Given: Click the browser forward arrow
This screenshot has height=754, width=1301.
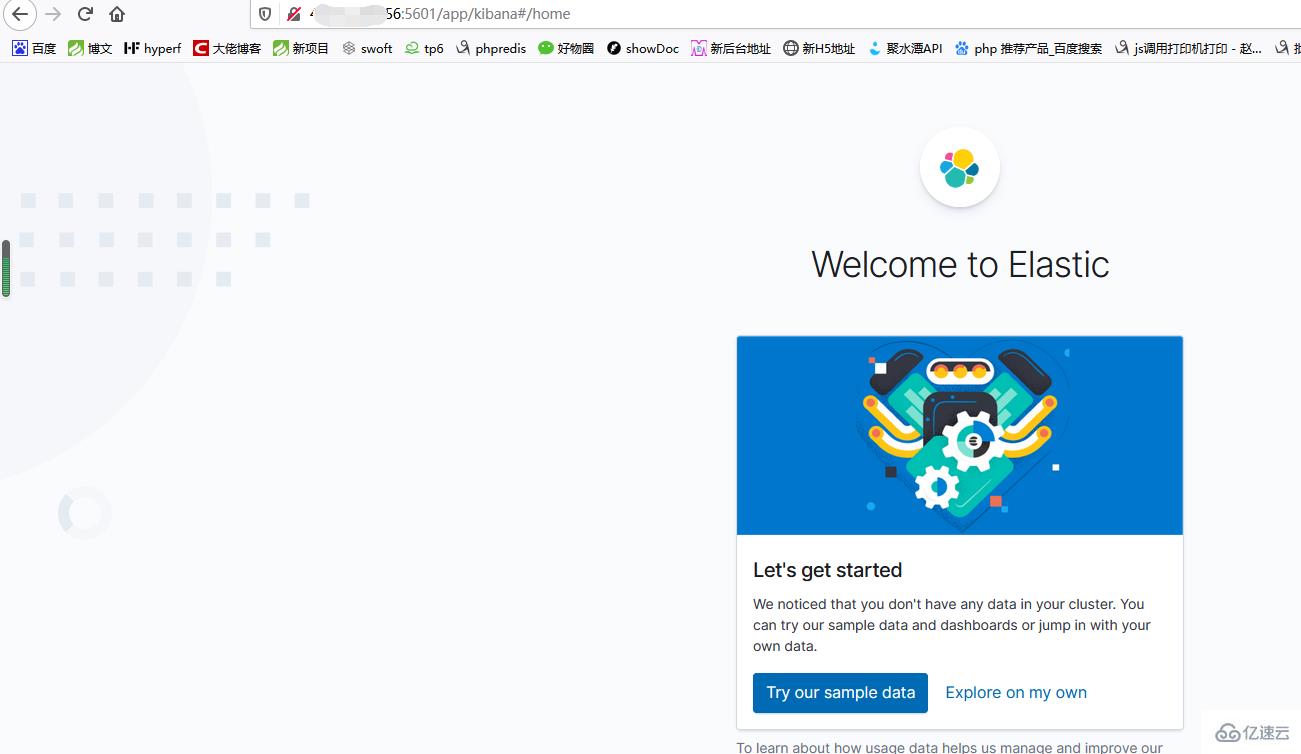Looking at the screenshot, I should [53, 14].
